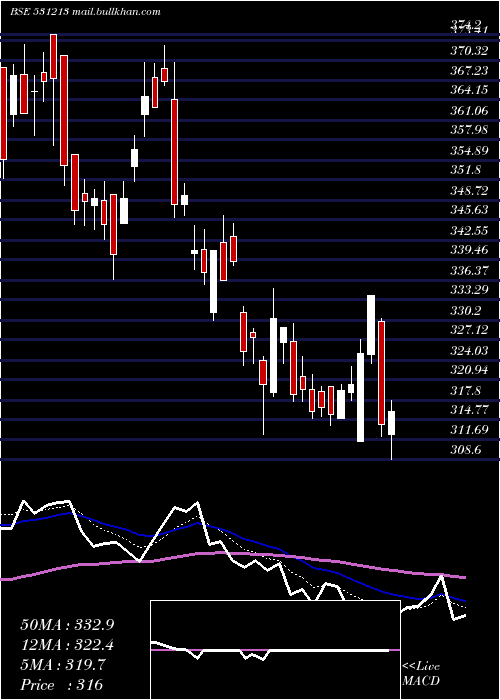Click the <<Live MACD label
This screenshot has height=700, width=500.
click(x=421, y=674)
